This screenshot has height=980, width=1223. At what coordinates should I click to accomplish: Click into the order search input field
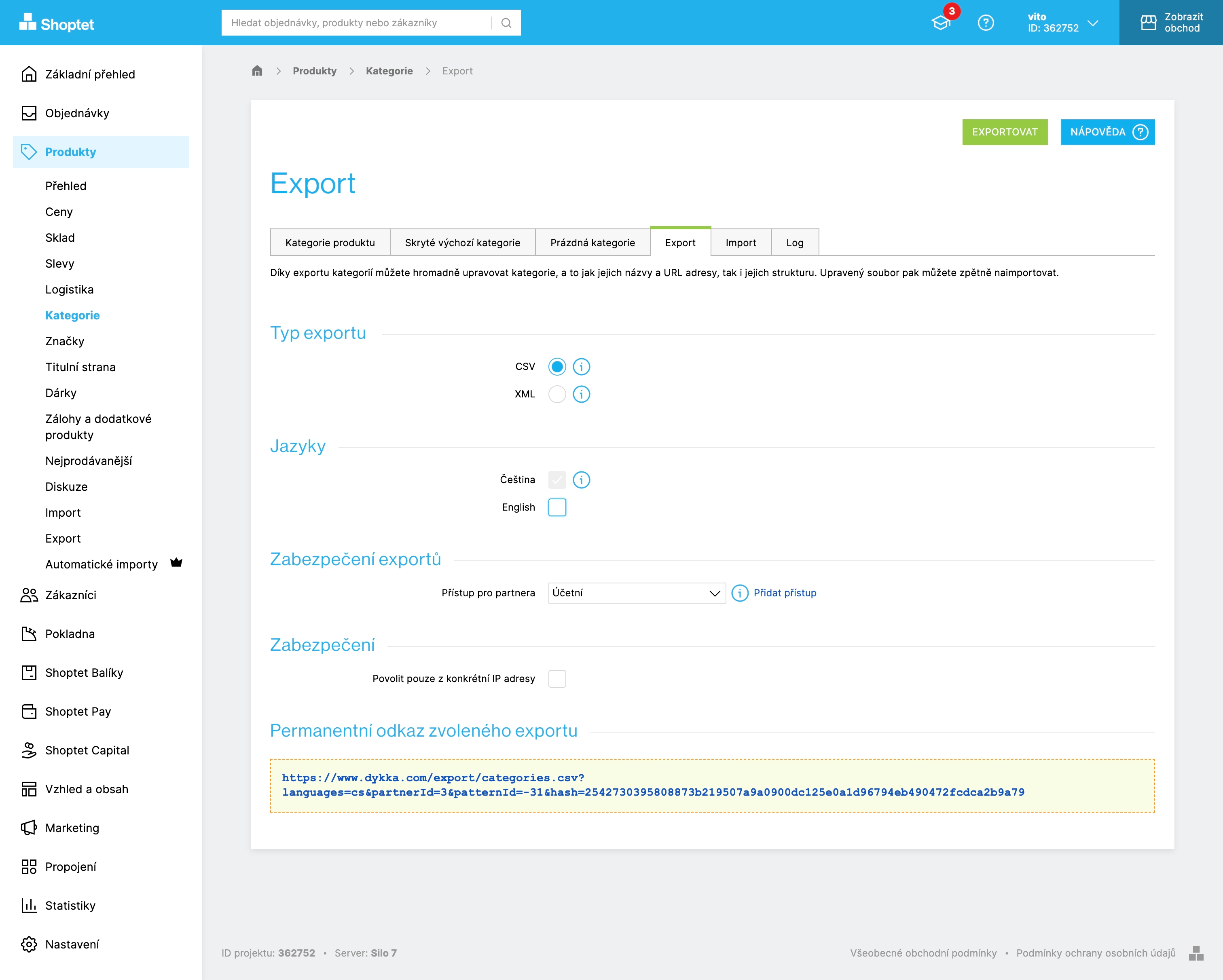click(x=358, y=23)
